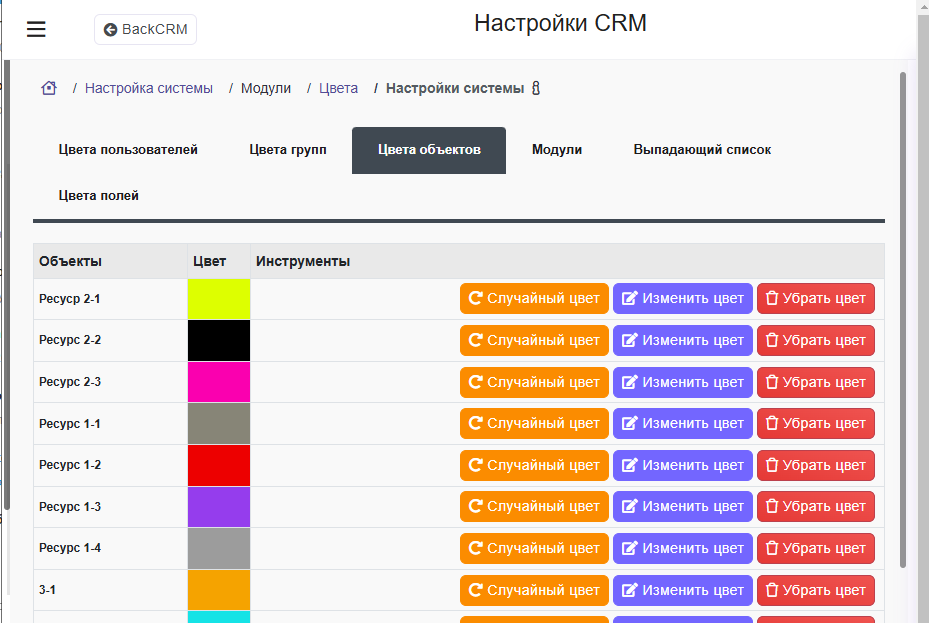929x623 pixels.
Task: Open Настройка системы breadcrumb link
Action: coord(149,88)
